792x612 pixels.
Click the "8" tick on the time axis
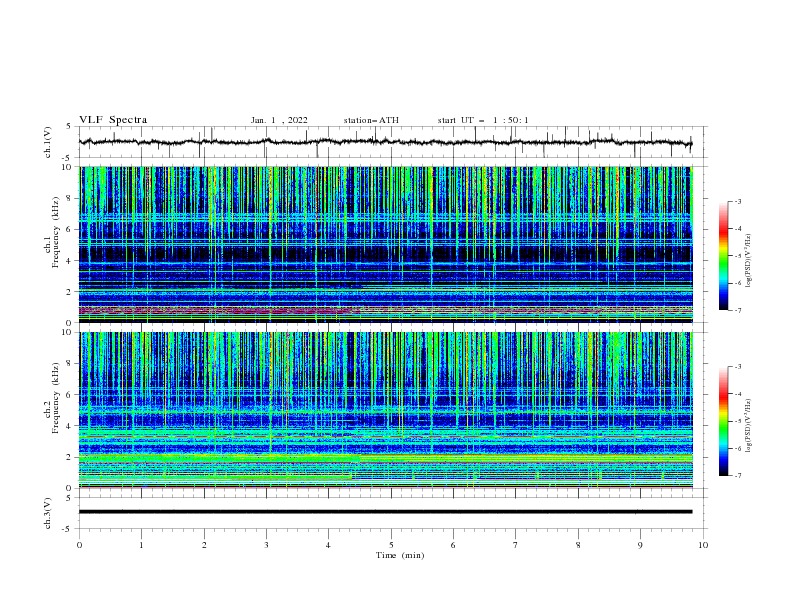pos(578,545)
